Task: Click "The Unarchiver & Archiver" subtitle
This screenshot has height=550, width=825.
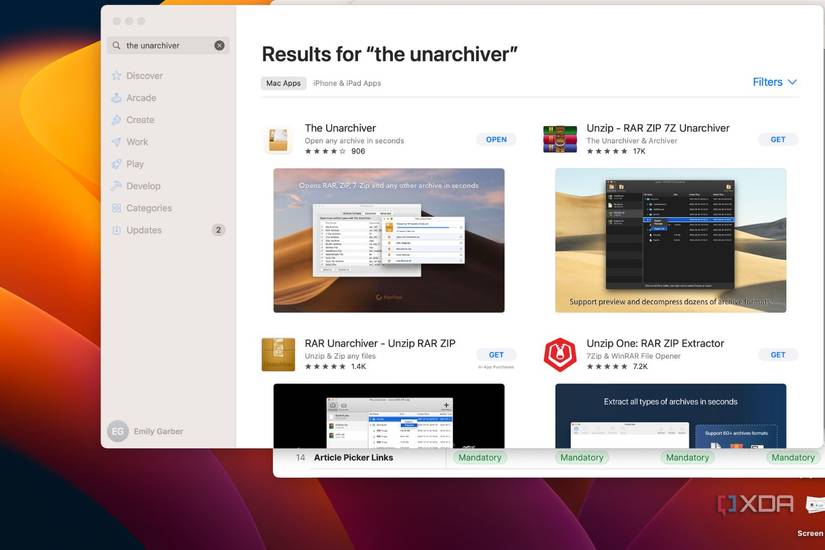Action: pos(632,141)
